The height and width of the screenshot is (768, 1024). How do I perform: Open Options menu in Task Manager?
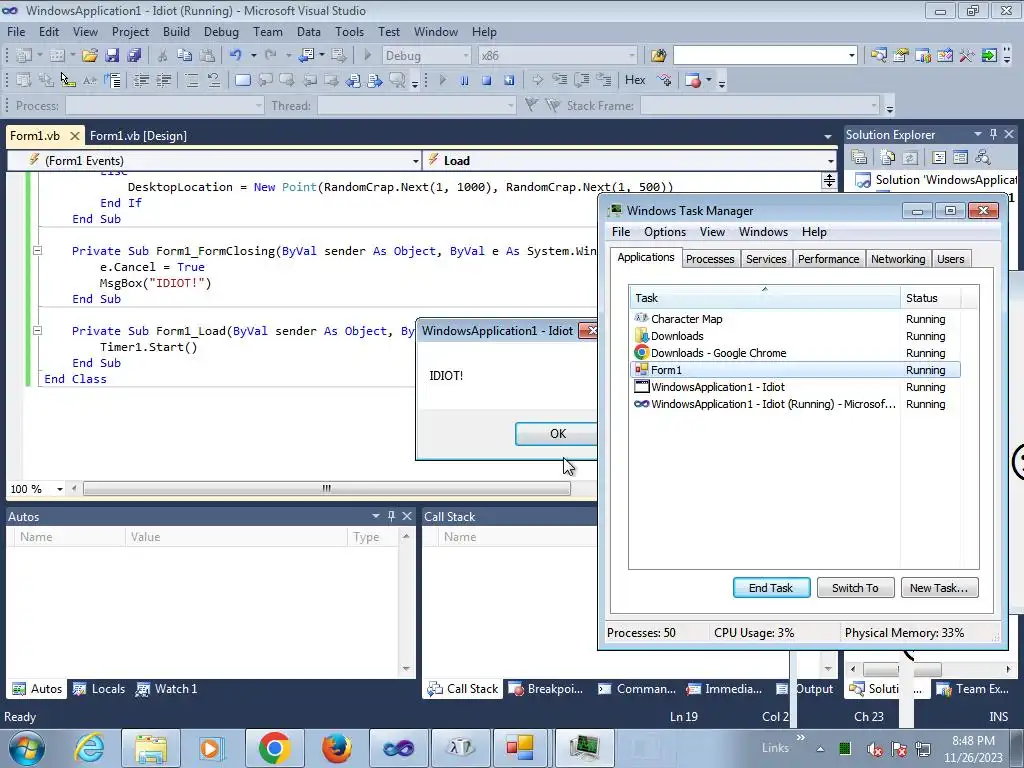(x=665, y=232)
